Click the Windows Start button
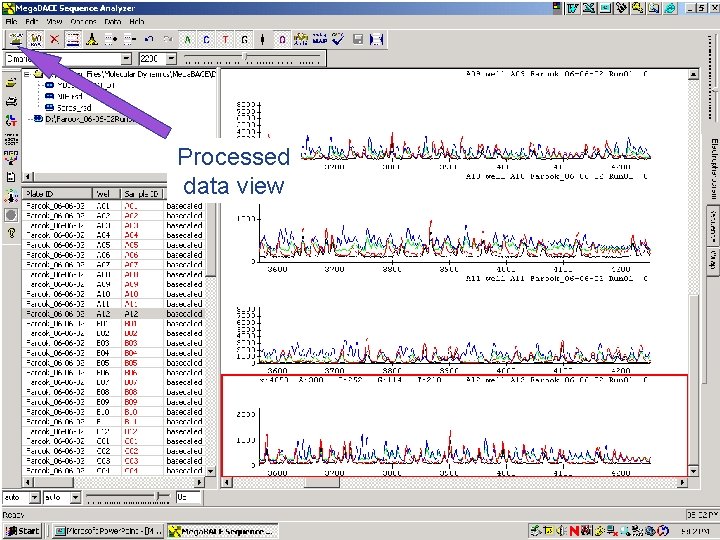This screenshot has height=540, width=720. [22, 531]
